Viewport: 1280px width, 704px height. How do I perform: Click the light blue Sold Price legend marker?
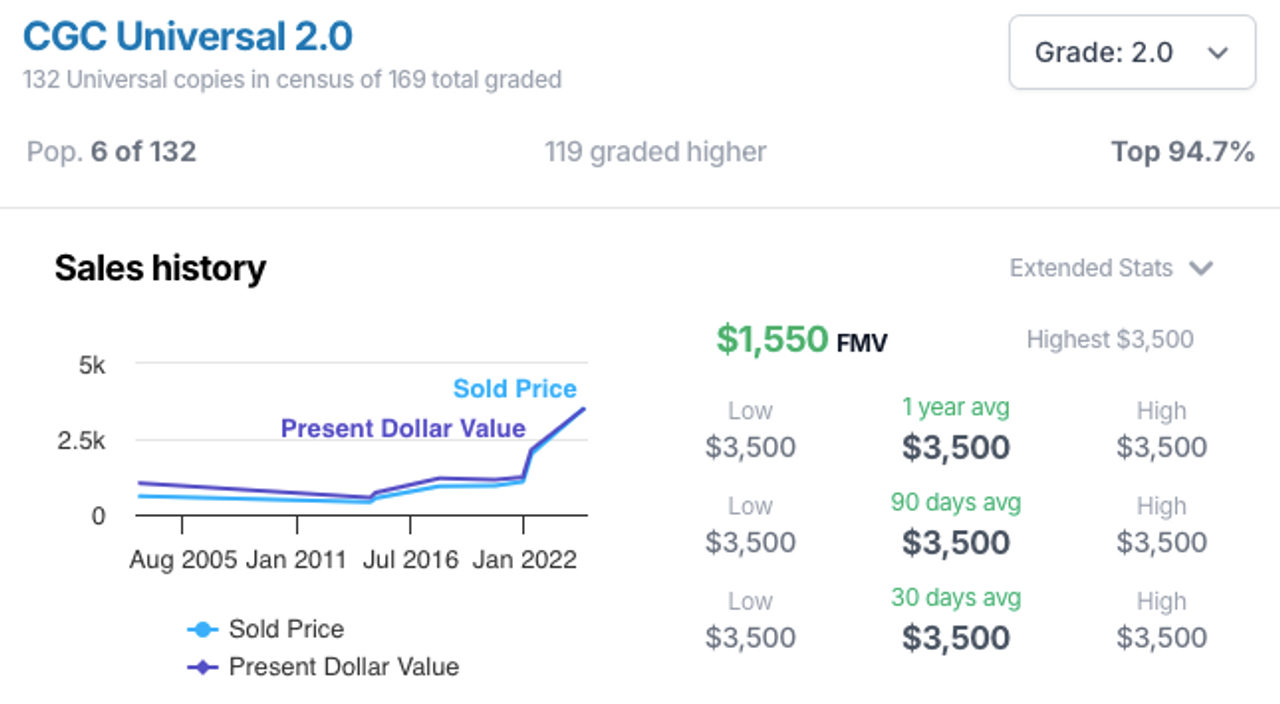tap(203, 630)
